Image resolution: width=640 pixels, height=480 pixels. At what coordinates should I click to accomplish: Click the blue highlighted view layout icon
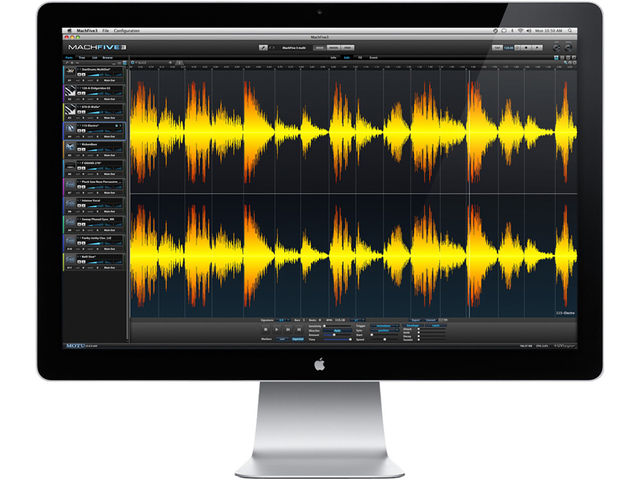[x=556, y=58]
